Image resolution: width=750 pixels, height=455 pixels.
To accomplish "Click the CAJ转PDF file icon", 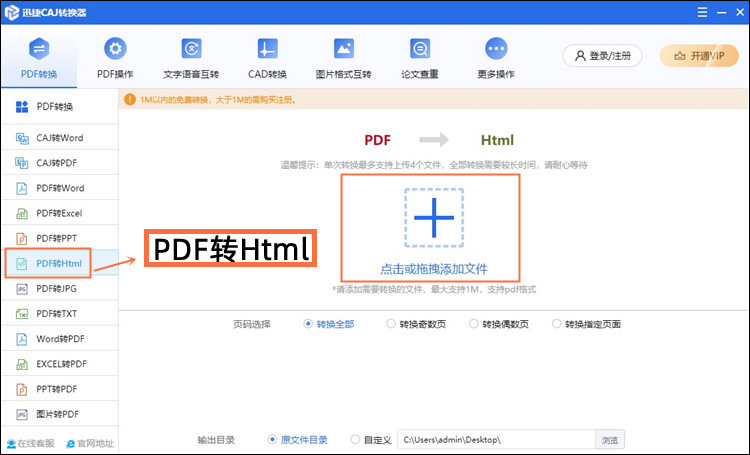I will point(22,163).
